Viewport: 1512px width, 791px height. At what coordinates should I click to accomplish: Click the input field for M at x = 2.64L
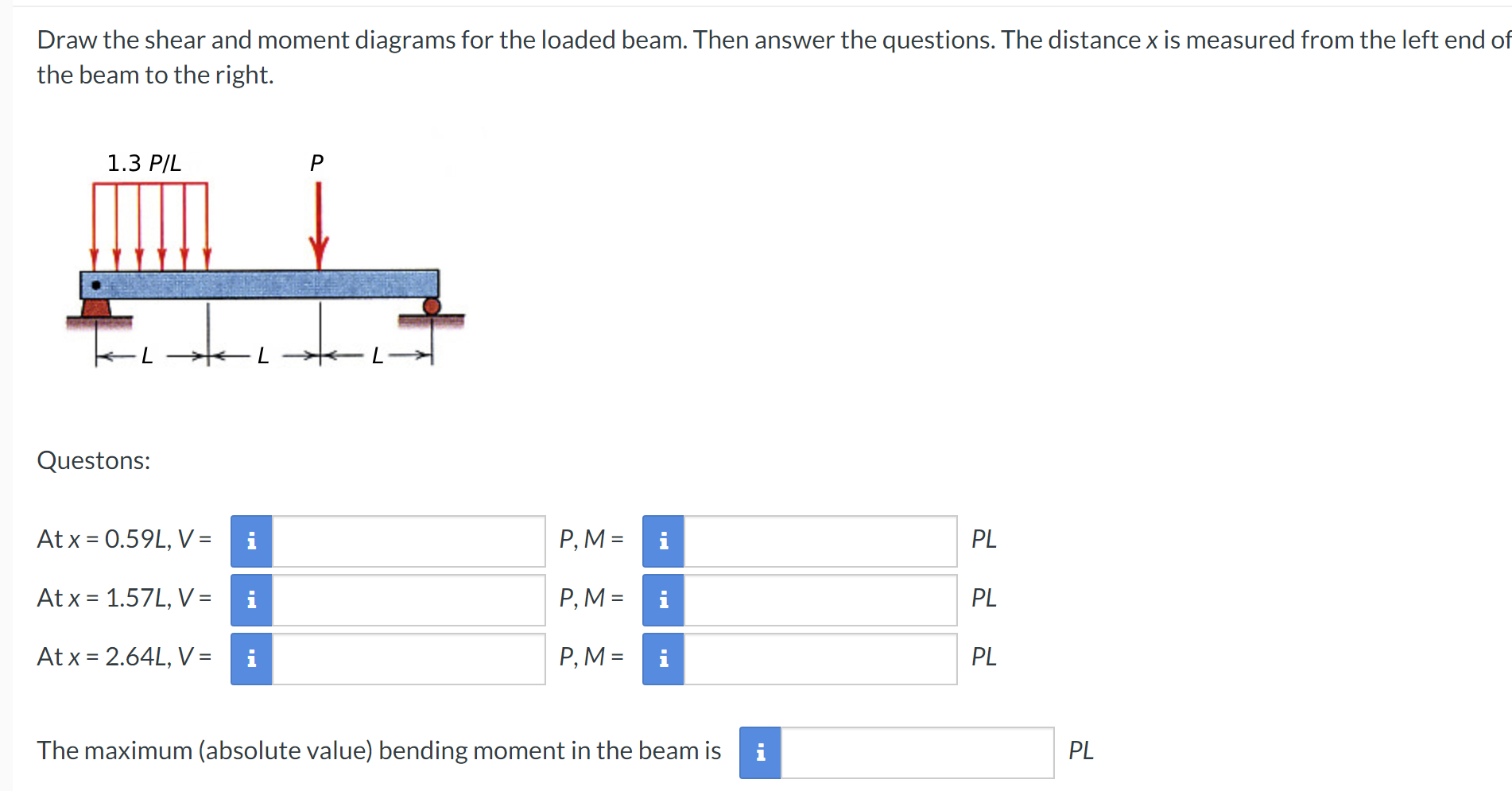coord(819,657)
